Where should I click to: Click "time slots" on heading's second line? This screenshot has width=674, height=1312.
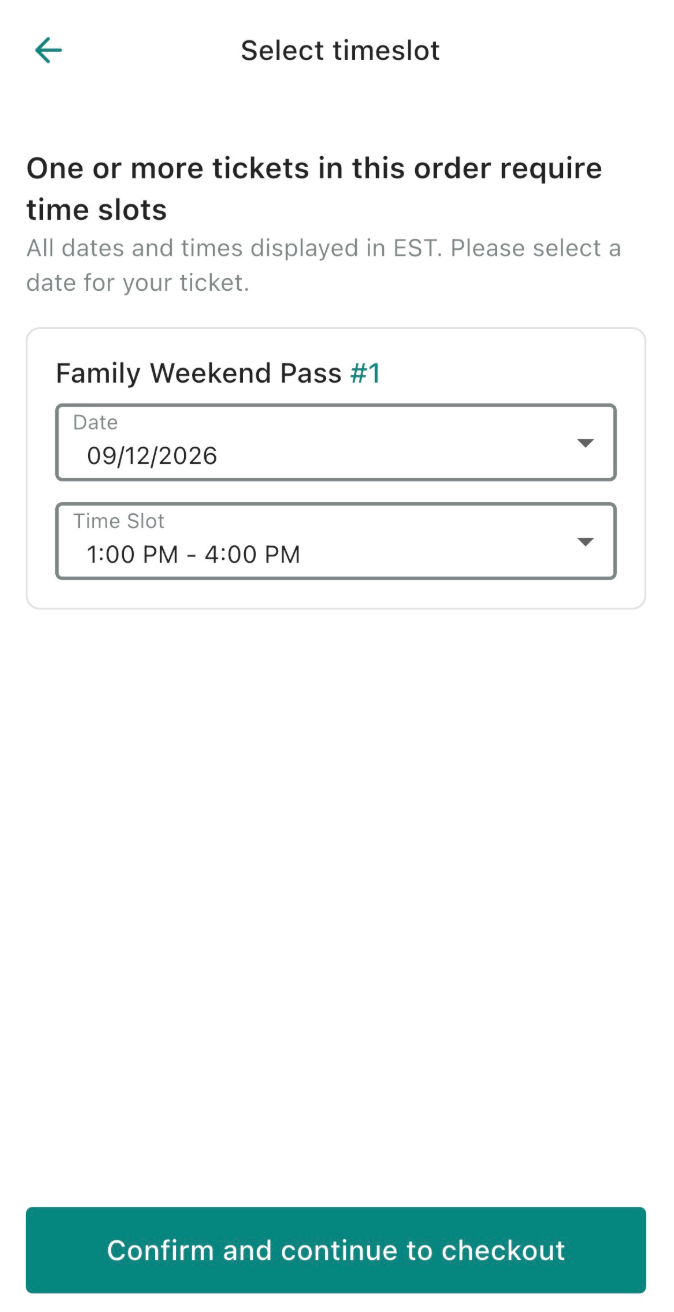pos(96,210)
